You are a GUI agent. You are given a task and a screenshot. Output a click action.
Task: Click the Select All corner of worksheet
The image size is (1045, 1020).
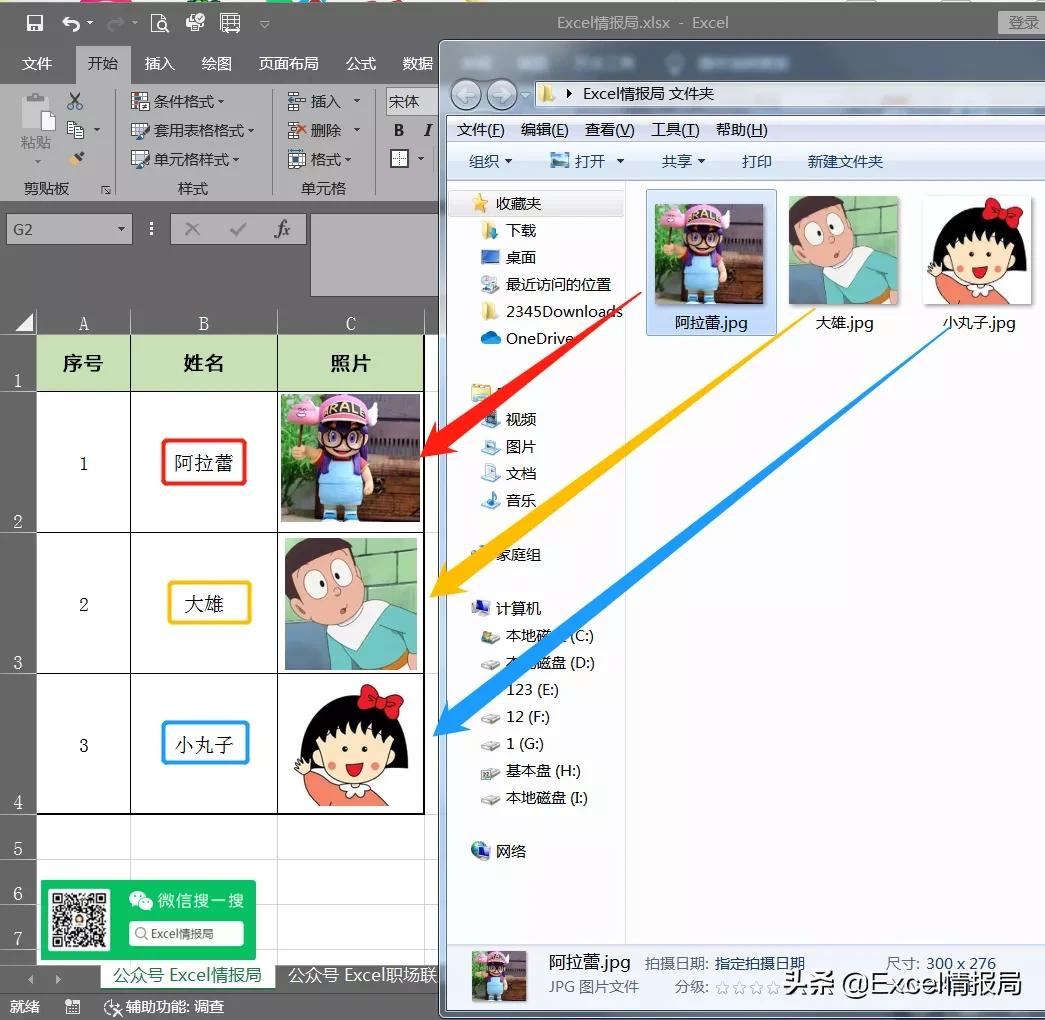tap(24, 323)
